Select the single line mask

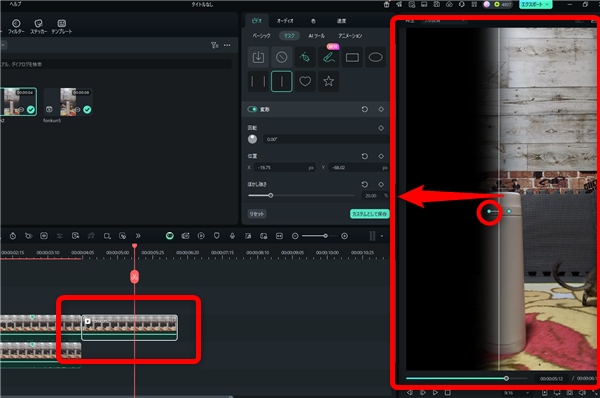282,81
